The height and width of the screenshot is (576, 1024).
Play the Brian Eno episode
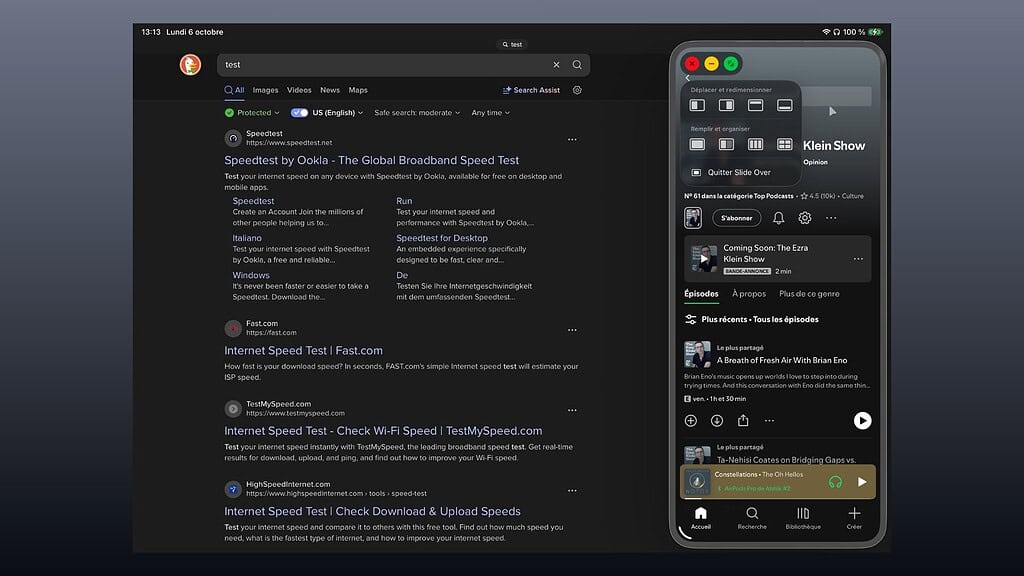pyautogui.click(x=862, y=421)
